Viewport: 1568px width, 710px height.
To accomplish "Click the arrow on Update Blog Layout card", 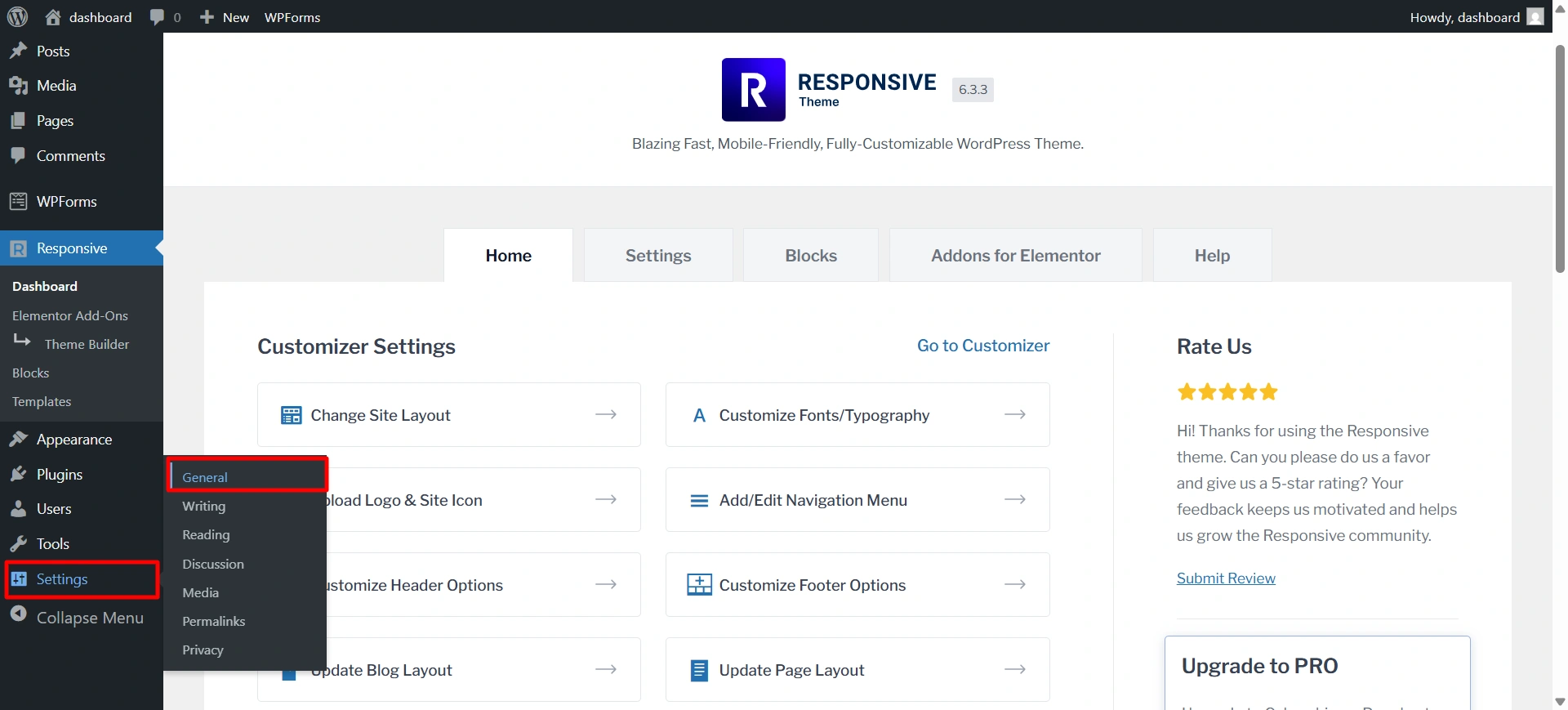I will click(x=606, y=669).
